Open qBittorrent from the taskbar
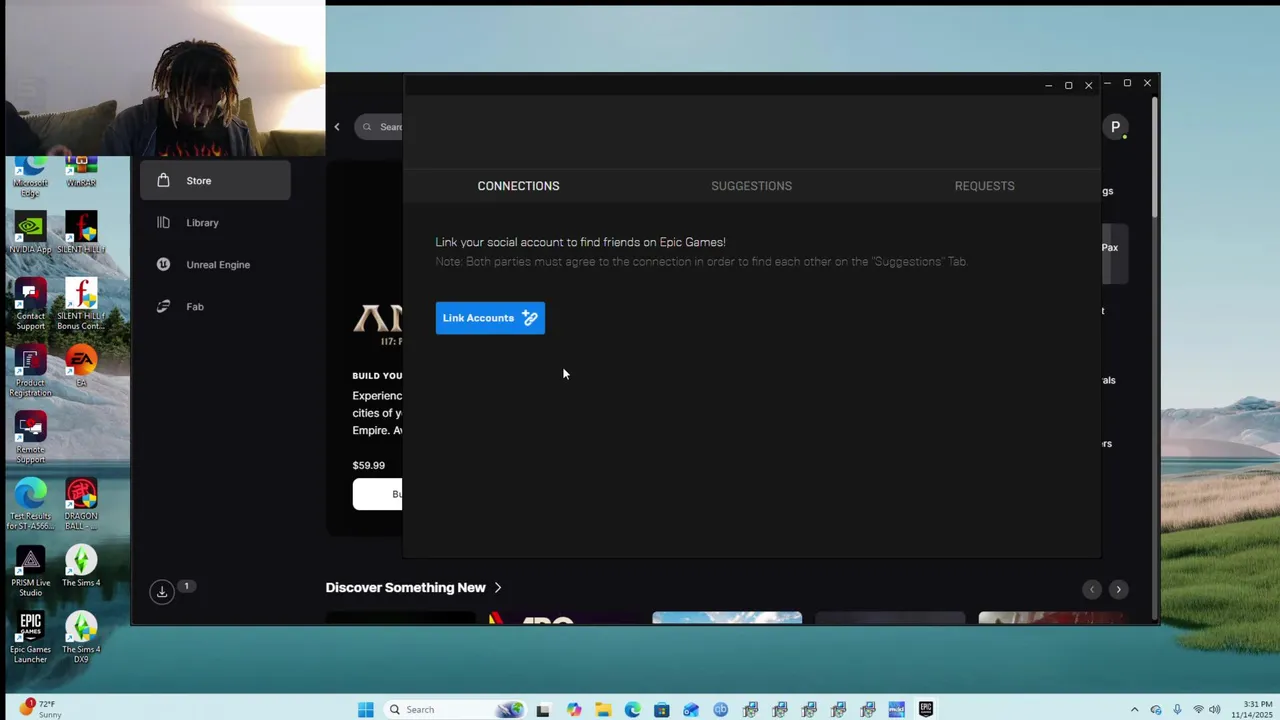 click(720, 710)
